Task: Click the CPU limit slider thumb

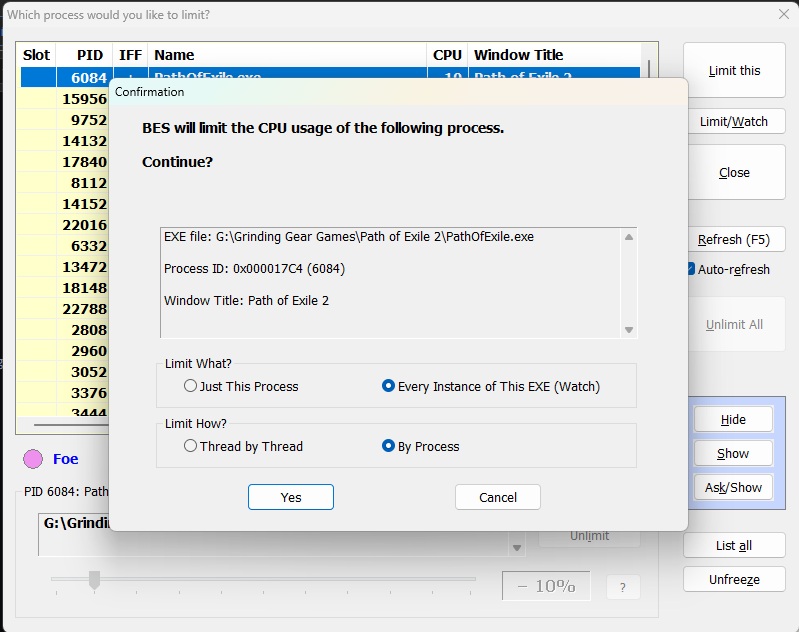Action: [94, 580]
